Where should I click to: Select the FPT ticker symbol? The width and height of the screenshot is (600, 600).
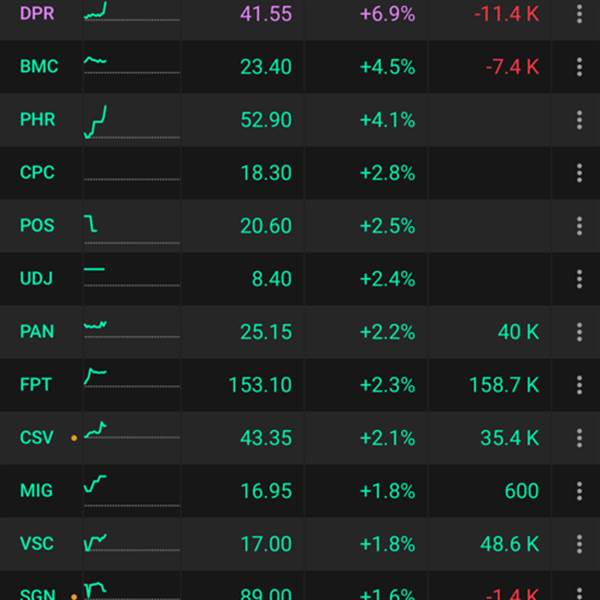(x=36, y=385)
